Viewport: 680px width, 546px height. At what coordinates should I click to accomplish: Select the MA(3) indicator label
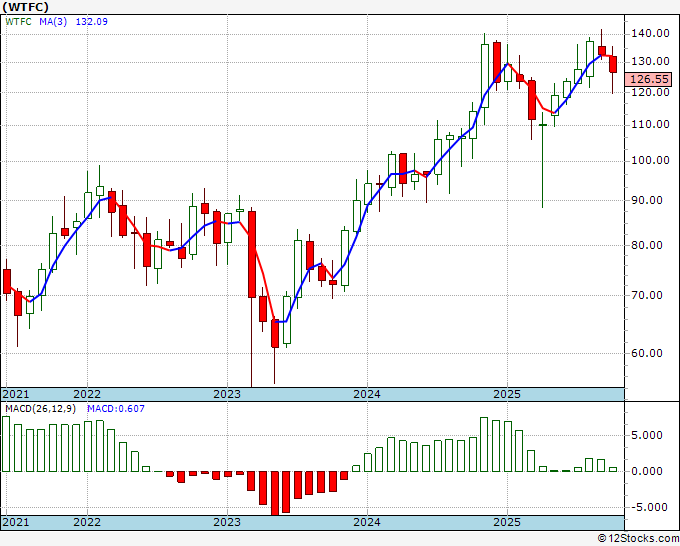(53, 22)
